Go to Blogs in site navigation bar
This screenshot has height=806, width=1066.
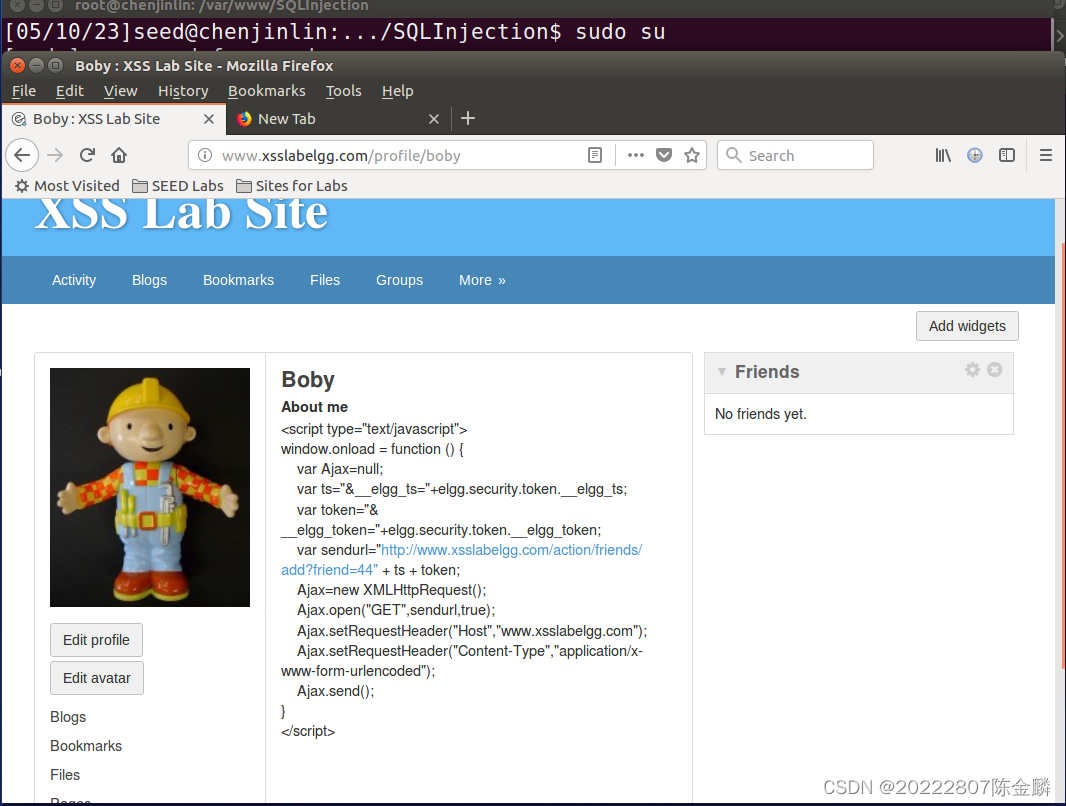[x=150, y=280]
